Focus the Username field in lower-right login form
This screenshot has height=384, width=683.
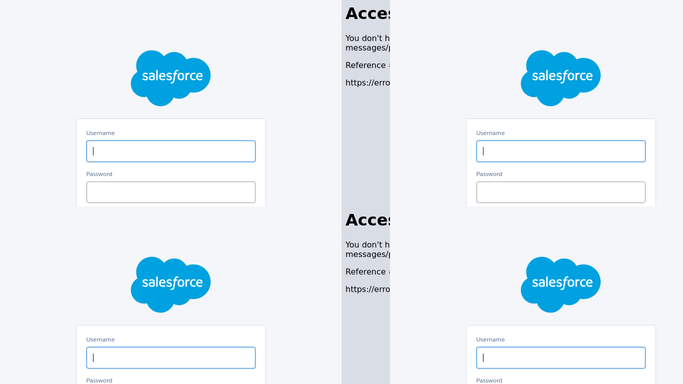pyautogui.click(x=561, y=357)
